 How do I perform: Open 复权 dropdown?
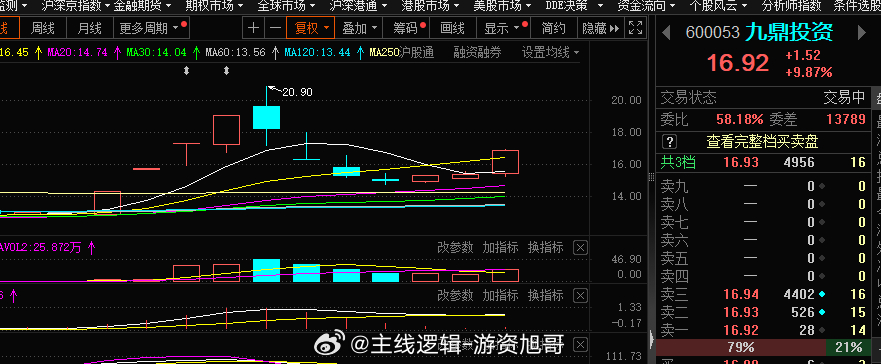(x=311, y=28)
